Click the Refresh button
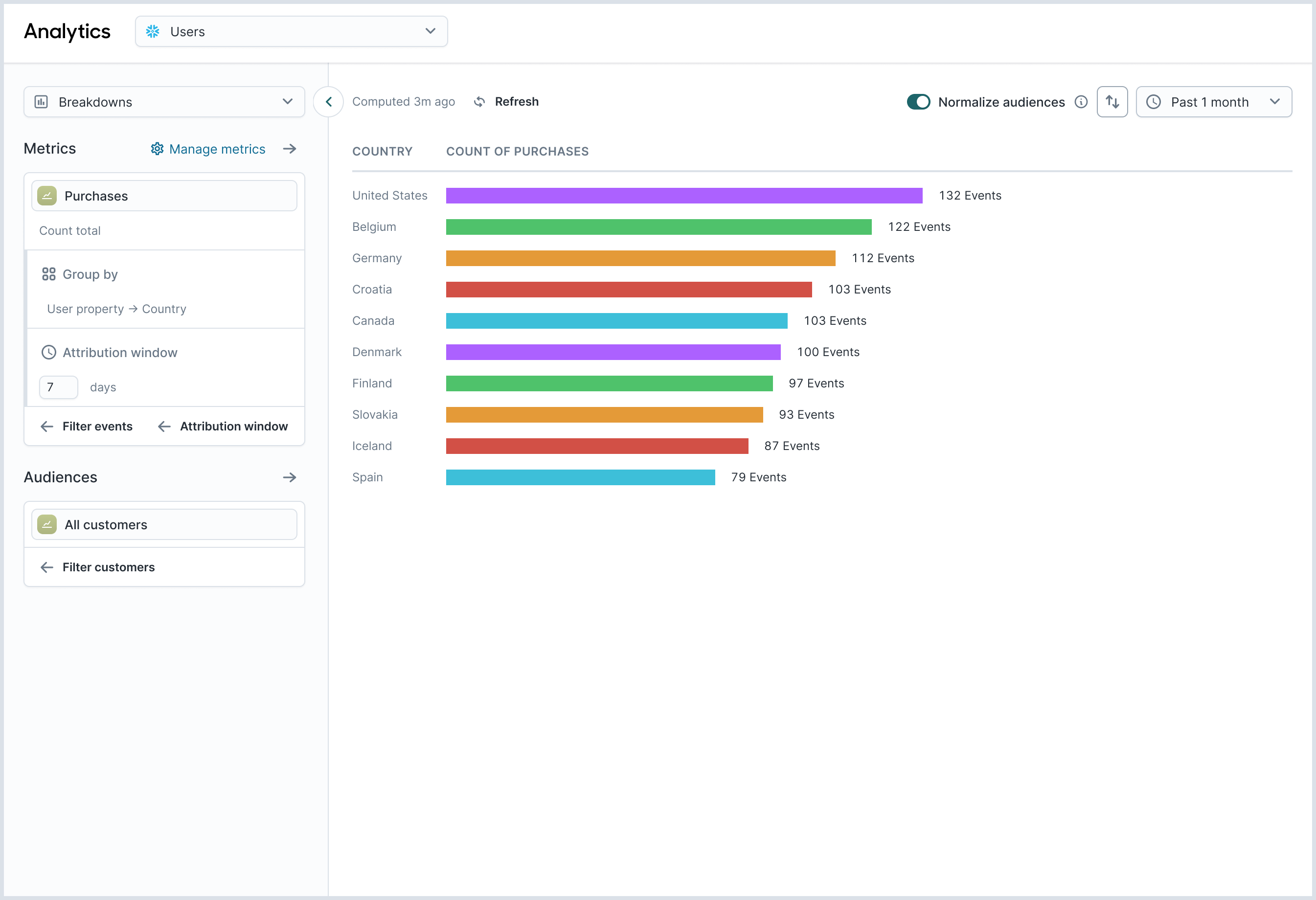 (506, 102)
